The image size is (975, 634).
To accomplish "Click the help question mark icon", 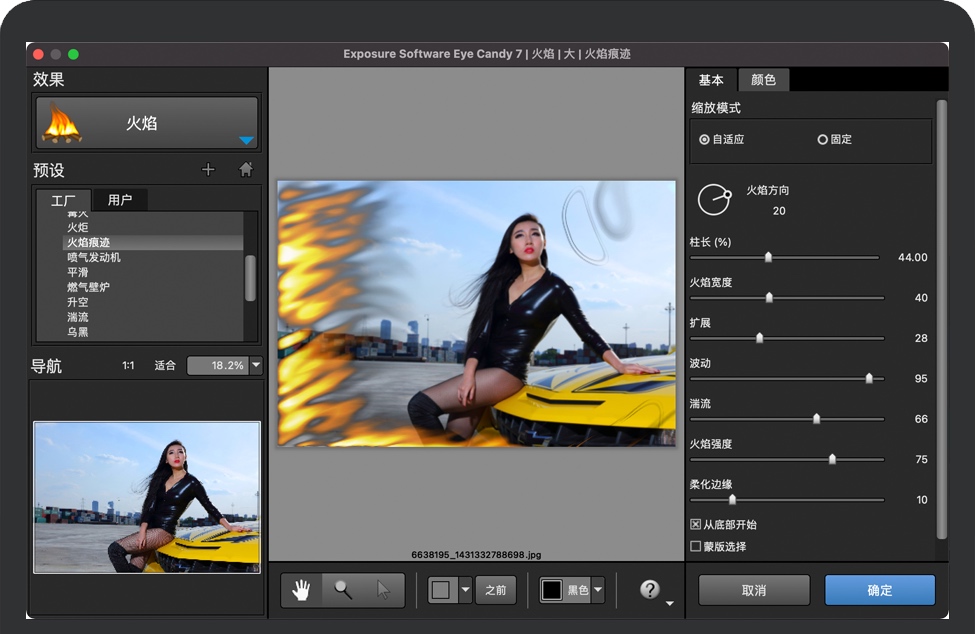I will pyautogui.click(x=650, y=590).
